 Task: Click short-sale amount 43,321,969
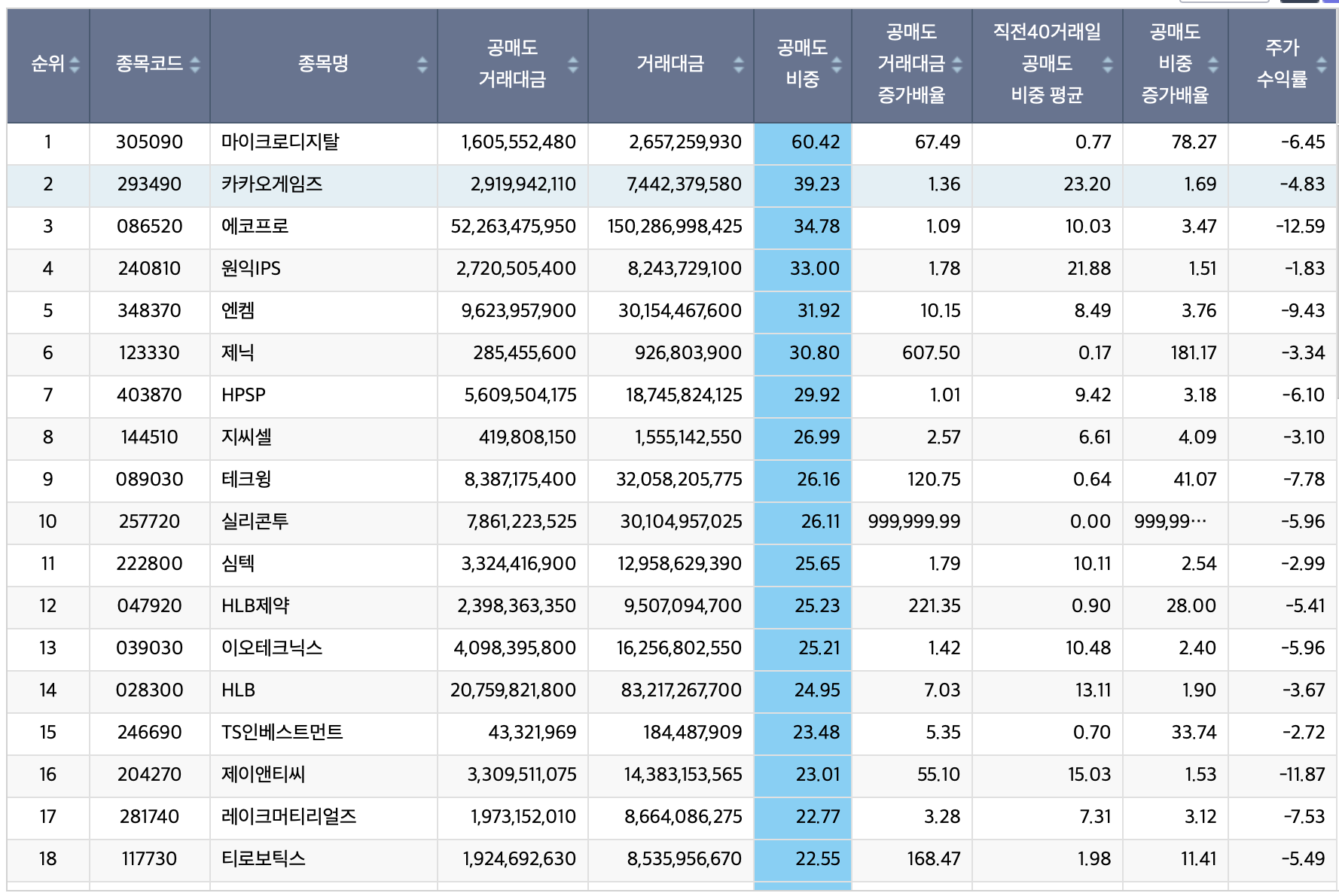pyautogui.click(x=532, y=732)
